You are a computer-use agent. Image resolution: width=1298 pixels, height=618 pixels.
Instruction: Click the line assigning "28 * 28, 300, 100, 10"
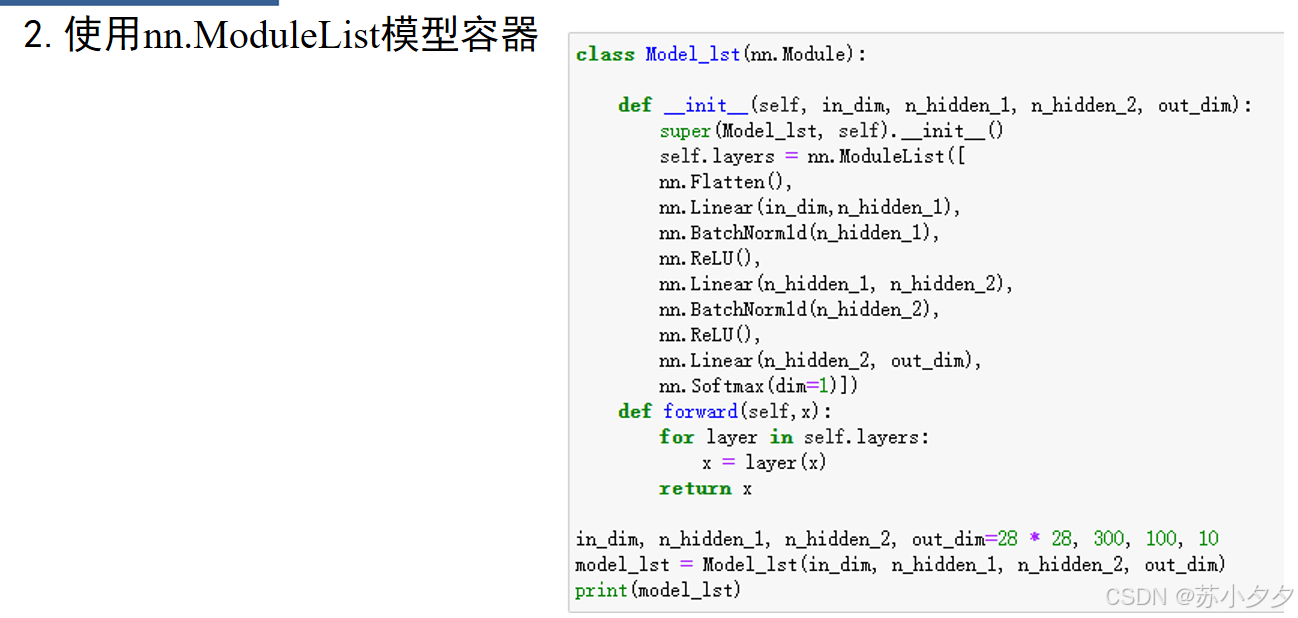[x=897, y=539]
